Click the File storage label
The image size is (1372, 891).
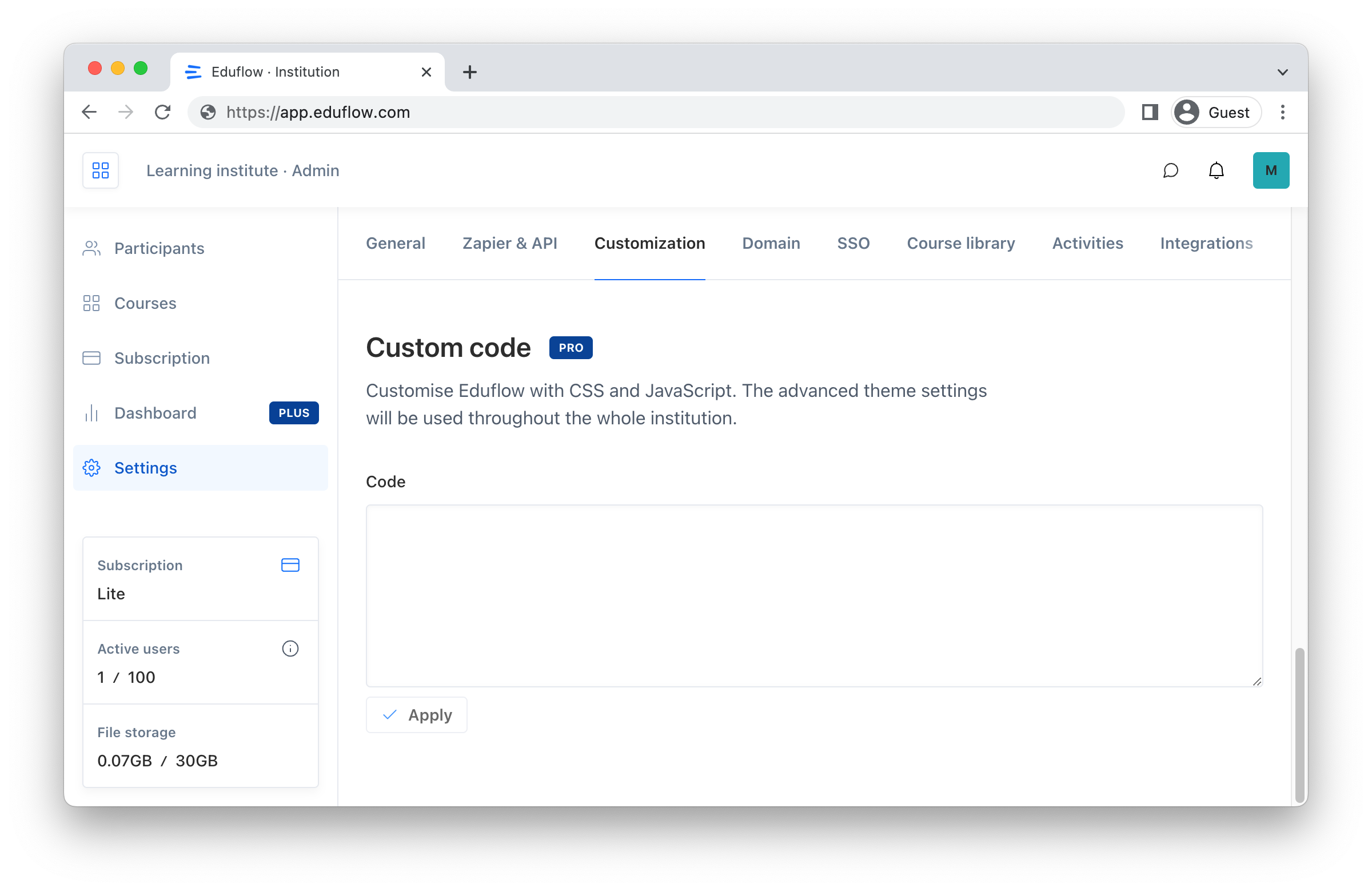pos(137,733)
